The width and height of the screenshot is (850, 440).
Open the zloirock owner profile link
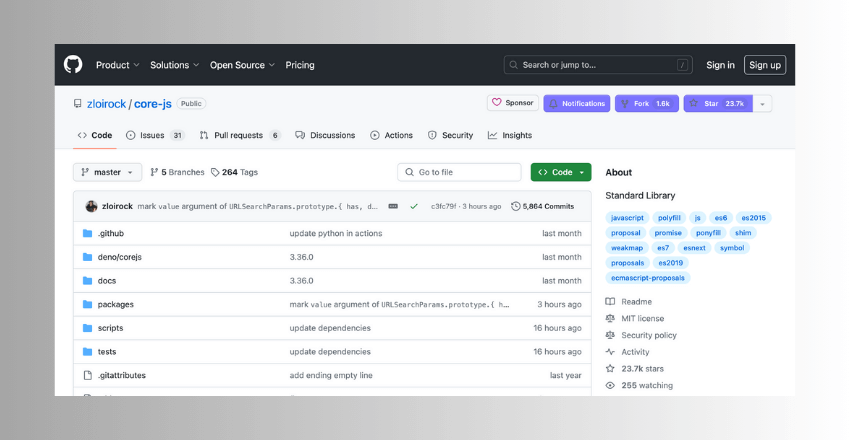click(x=106, y=103)
